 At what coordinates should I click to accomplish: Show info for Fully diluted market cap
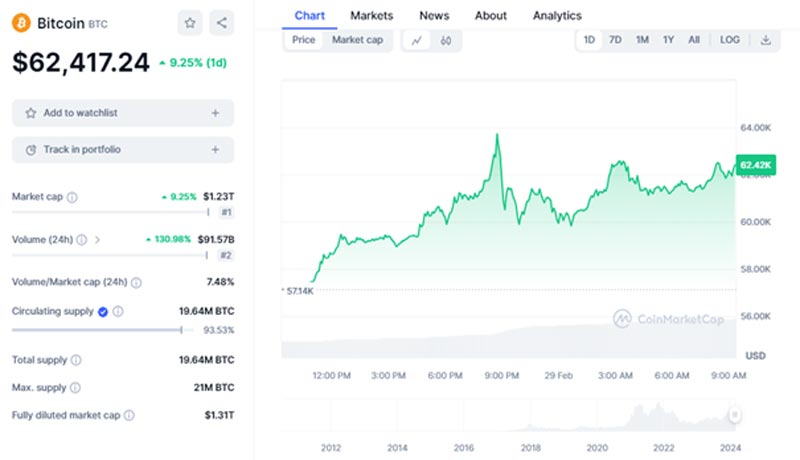(x=129, y=415)
